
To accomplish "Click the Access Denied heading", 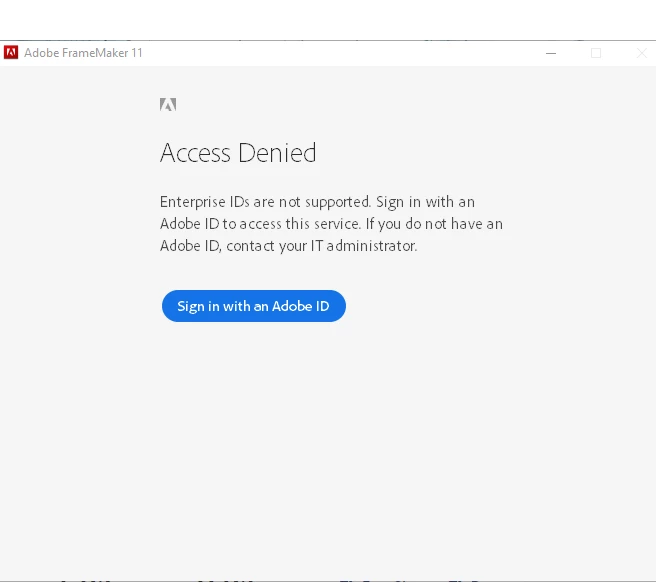I will pyautogui.click(x=238, y=153).
